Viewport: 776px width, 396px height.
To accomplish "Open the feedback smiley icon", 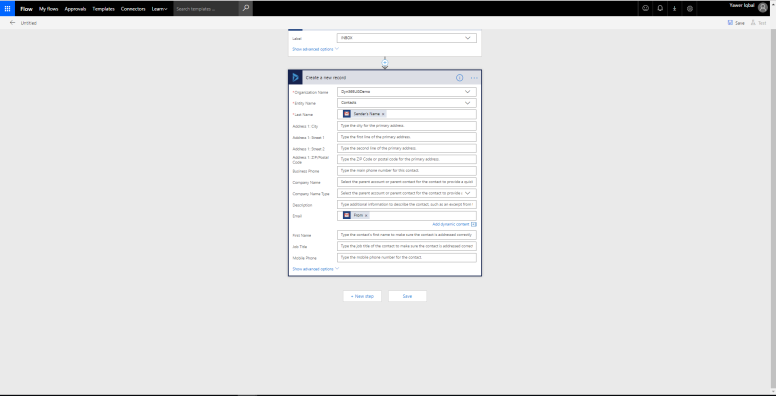I will pos(645,8).
